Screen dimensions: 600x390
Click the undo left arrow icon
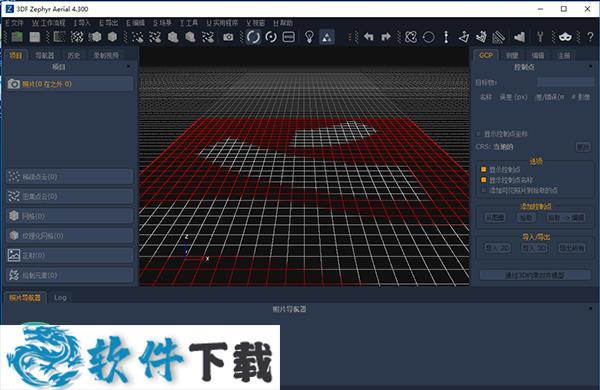(368, 37)
